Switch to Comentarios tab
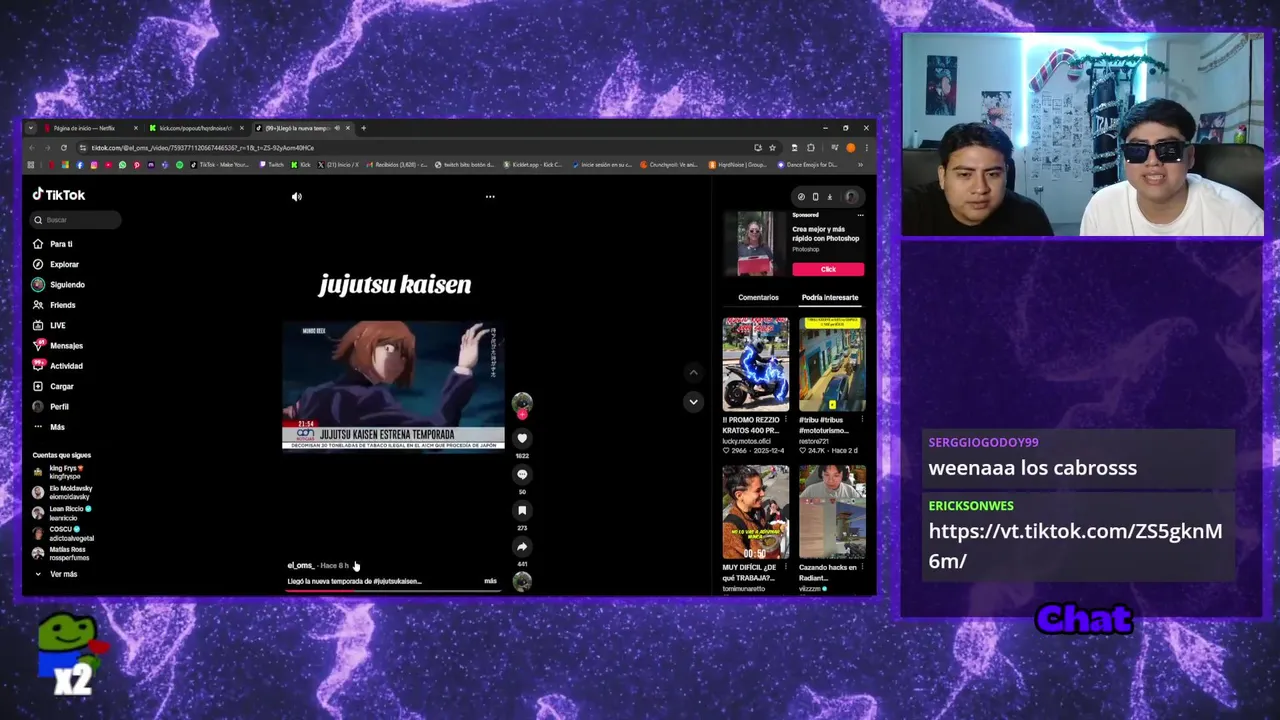This screenshot has width=1280, height=720. (758, 298)
